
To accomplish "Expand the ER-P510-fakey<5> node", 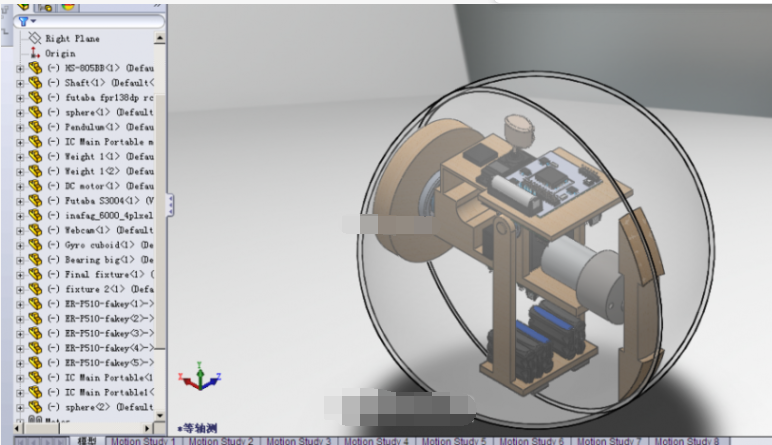I will [x=20, y=364].
